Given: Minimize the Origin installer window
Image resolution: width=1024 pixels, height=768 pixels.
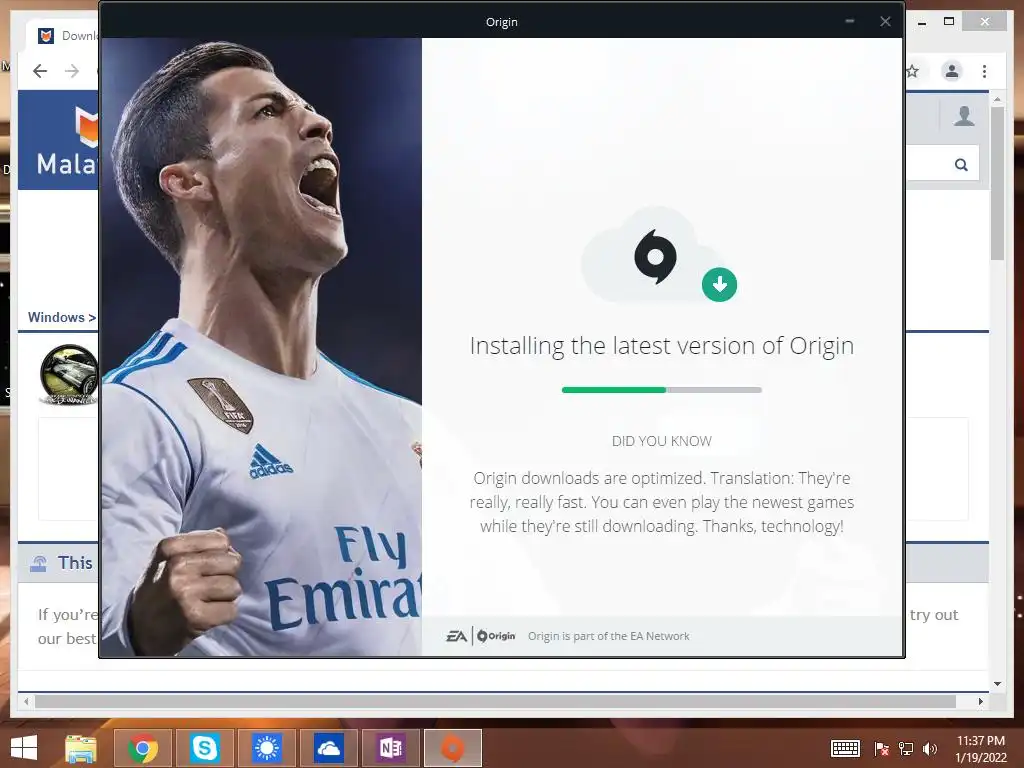Looking at the screenshot, I should pyautogui.click(x=850, y=22).
